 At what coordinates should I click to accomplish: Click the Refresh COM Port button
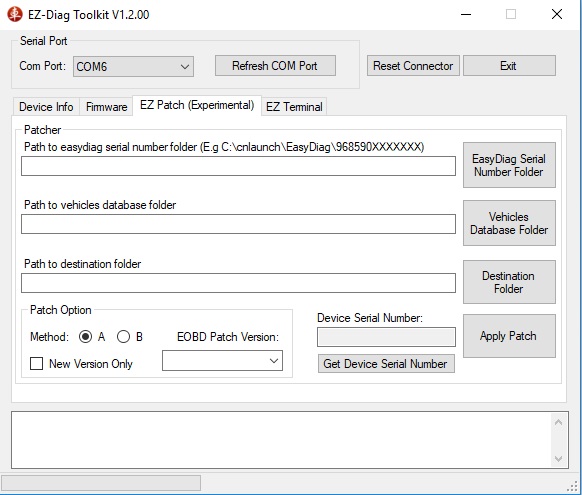[275, 66]
